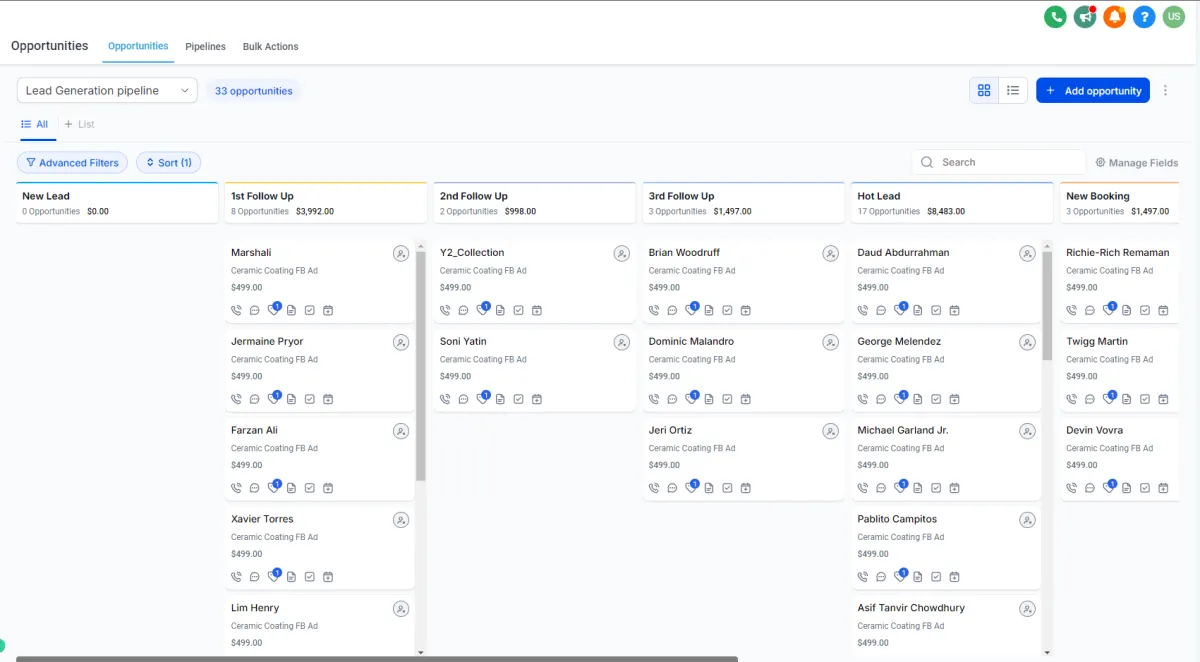Open the Lead Generation pipeline dropdown
The height and width of the screenshot is (662, 1200).
click(107, 91)
